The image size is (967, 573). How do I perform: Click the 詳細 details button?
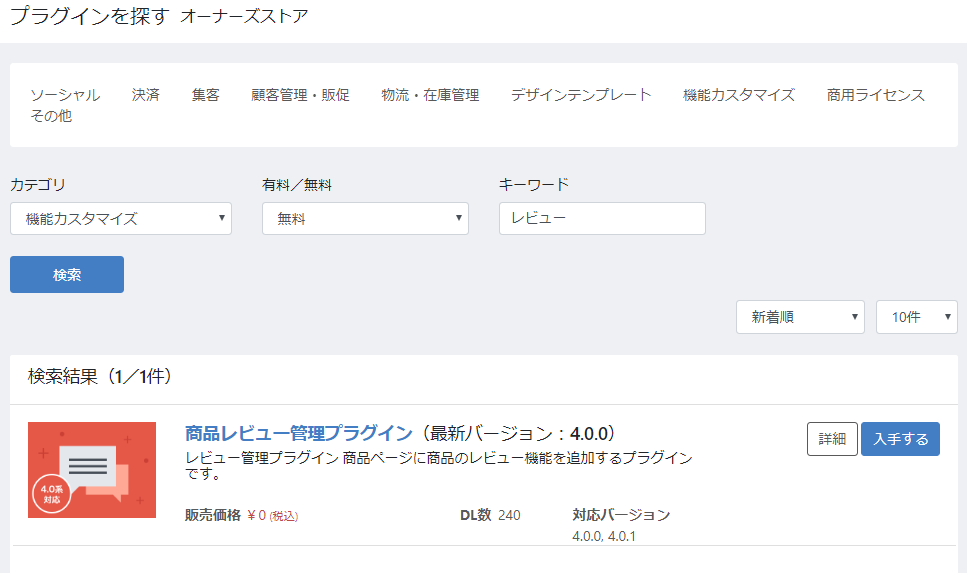point(832,439)
